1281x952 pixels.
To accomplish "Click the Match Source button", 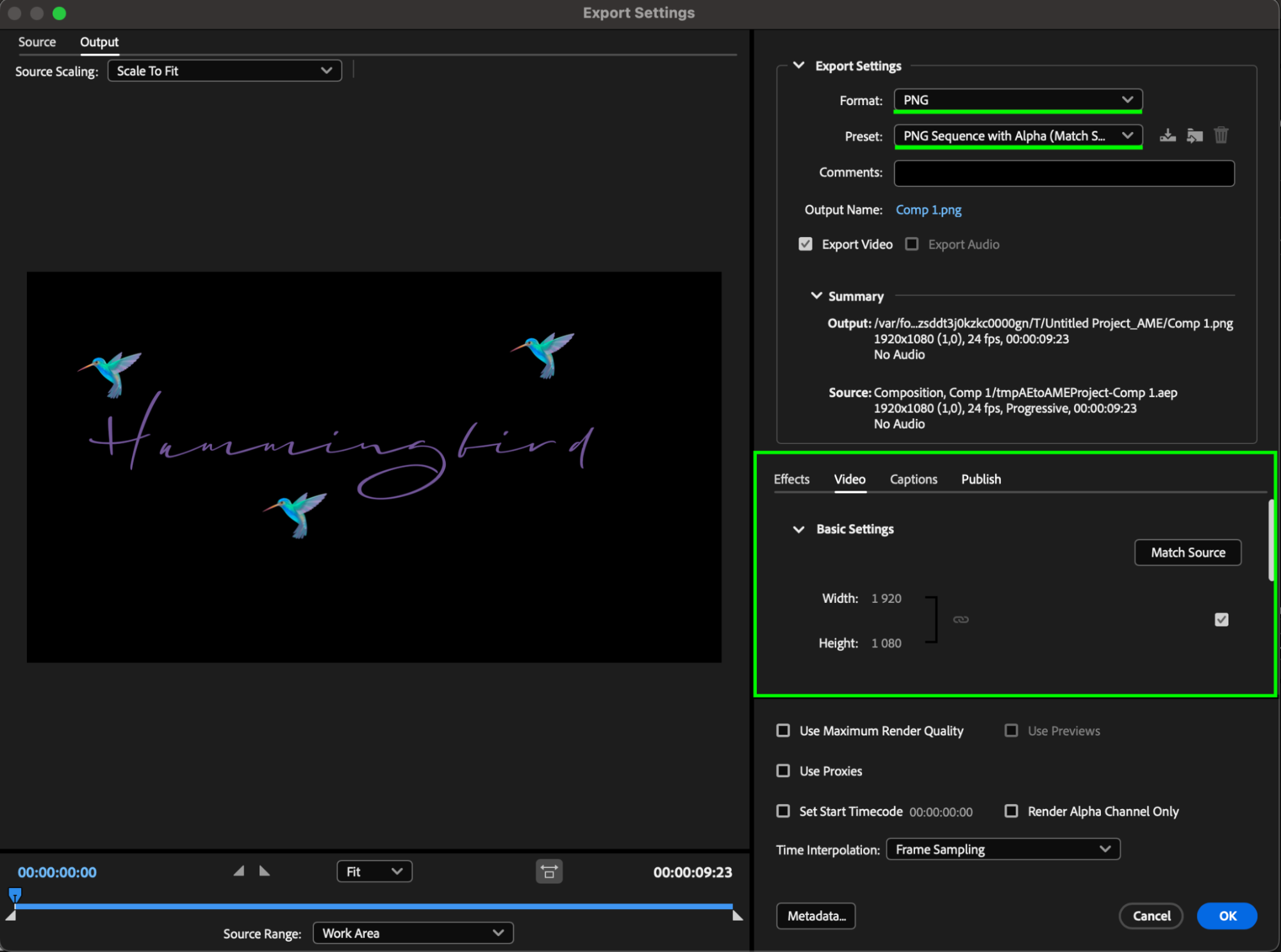I will 1187,552.
